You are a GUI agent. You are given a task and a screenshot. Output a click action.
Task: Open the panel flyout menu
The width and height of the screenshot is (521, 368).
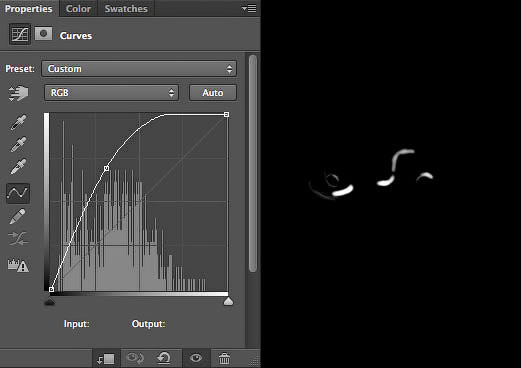[249, 8]
